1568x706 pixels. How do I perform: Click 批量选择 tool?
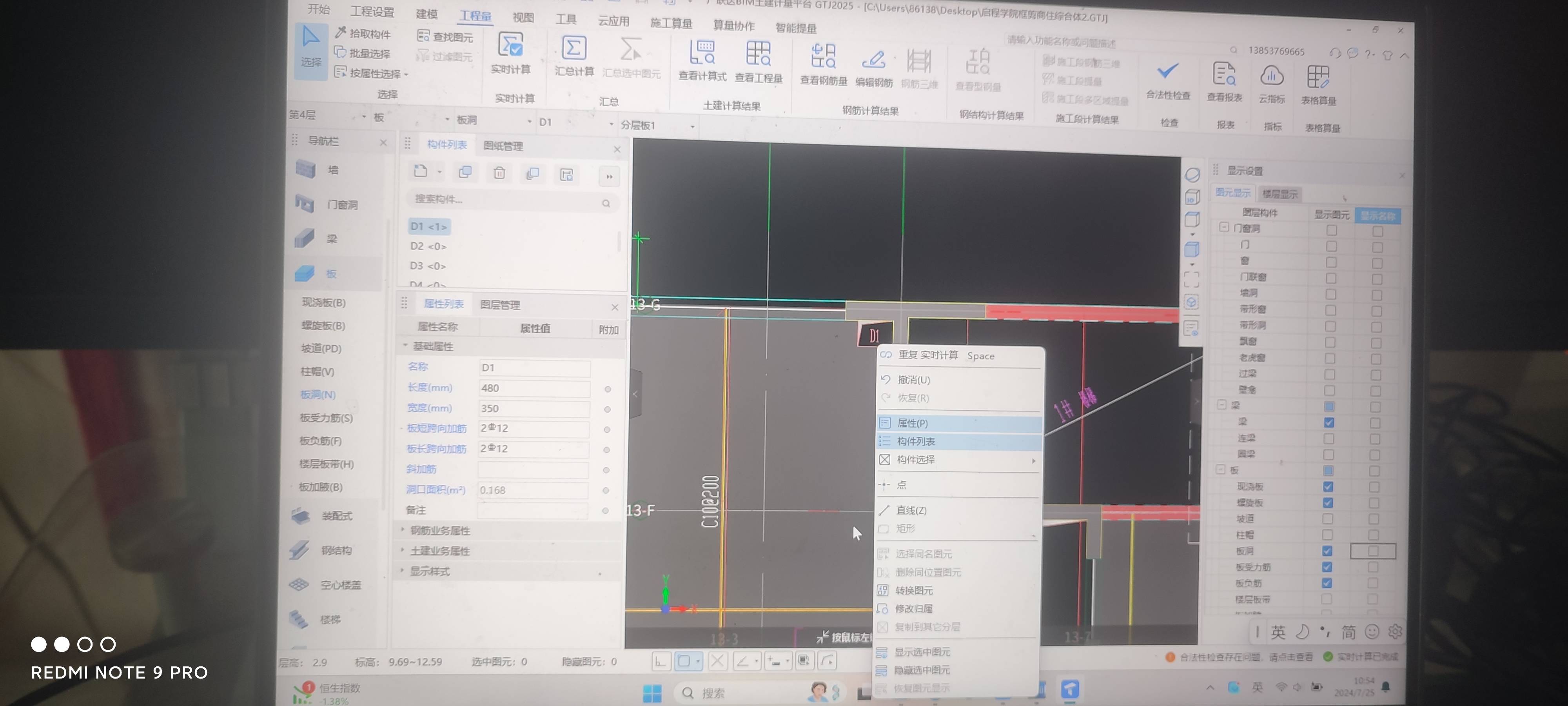click(x=362, y=53)
